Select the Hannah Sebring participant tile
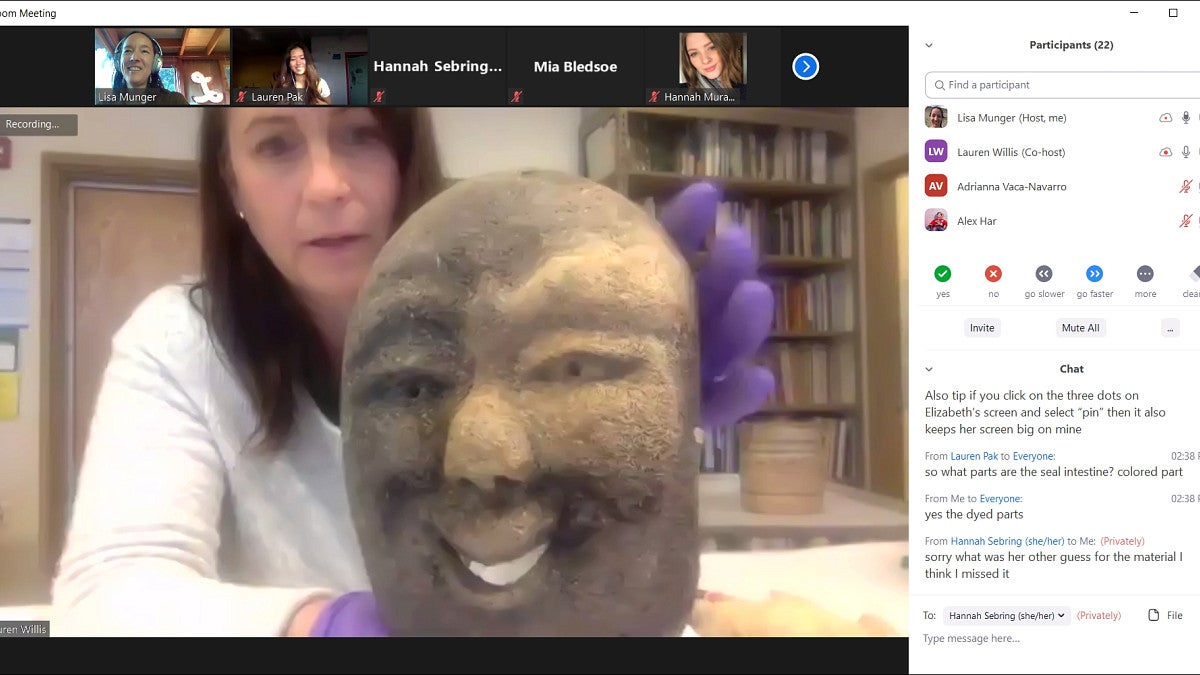This screenshot has height=675, width=1200. point(438,67)
